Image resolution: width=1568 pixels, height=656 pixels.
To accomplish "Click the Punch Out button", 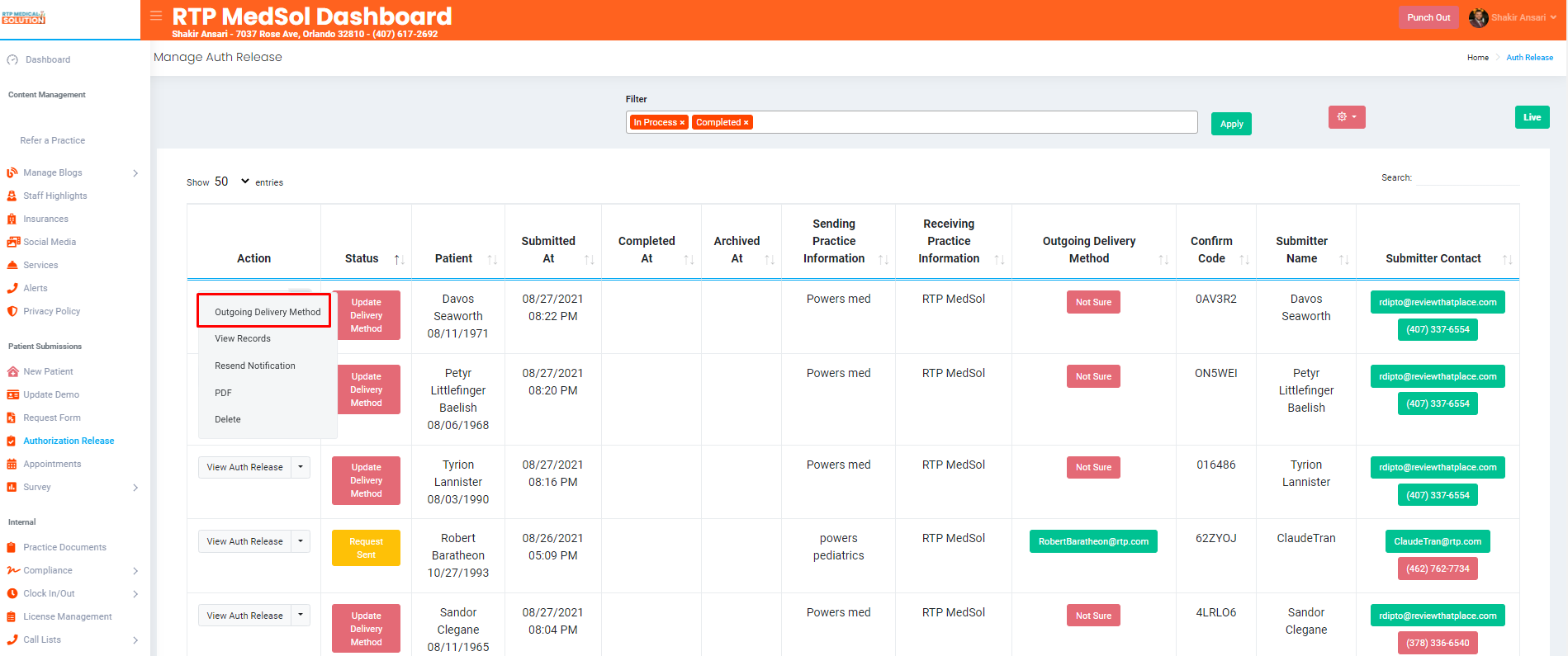I will 1428,17.
